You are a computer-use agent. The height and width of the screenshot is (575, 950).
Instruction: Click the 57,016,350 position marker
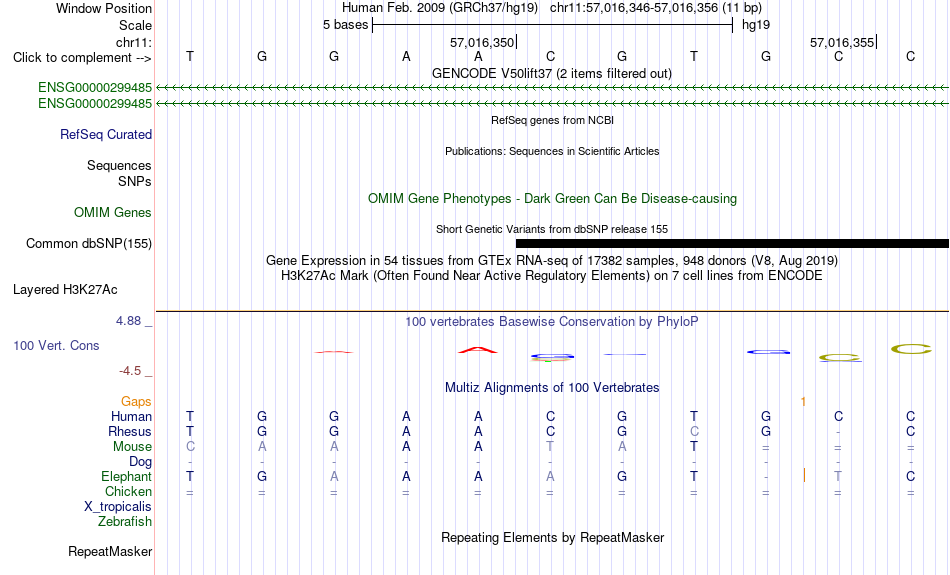pos(483,42)
